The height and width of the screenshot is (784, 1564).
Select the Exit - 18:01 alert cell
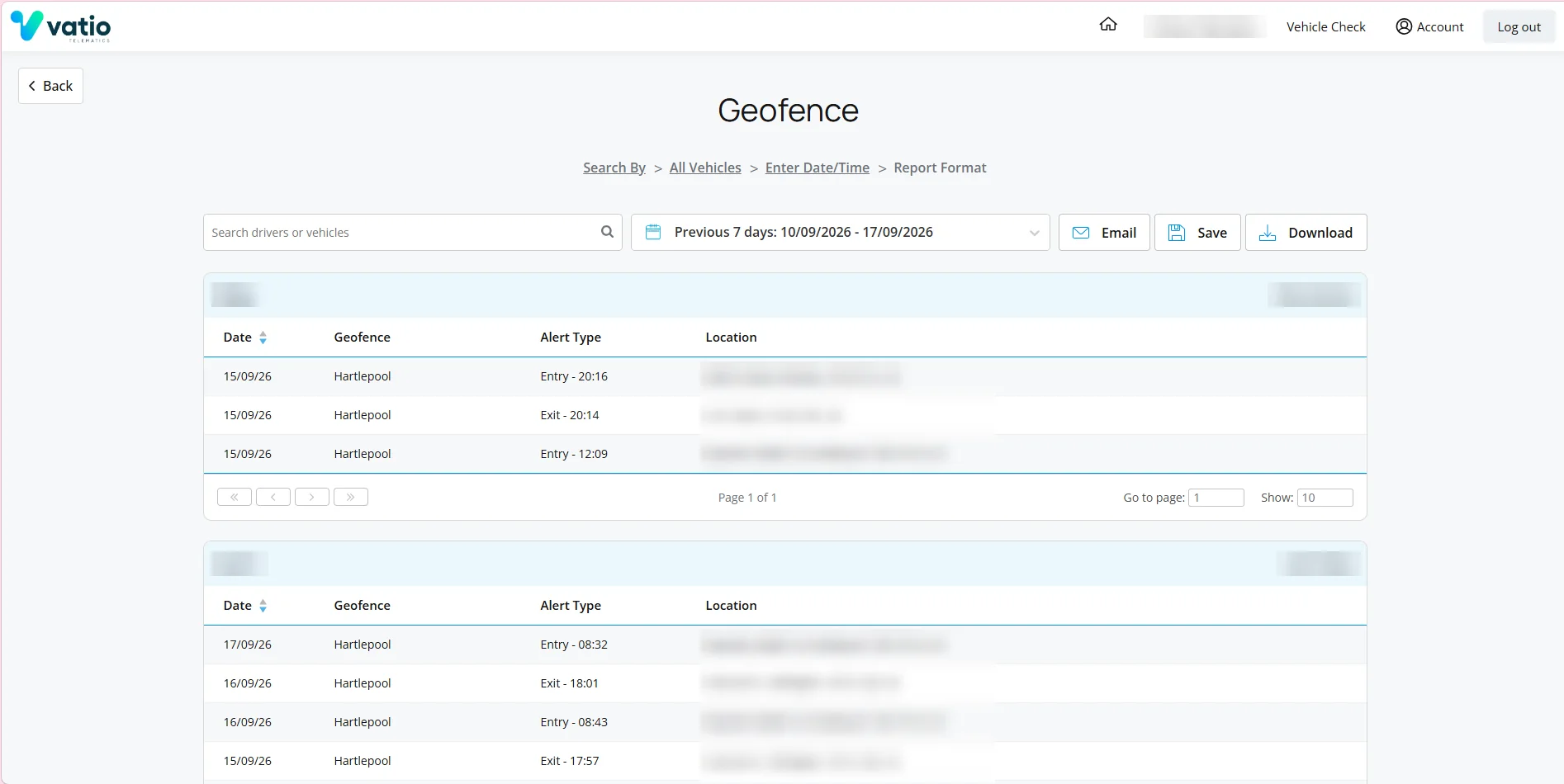pos(570,683)
